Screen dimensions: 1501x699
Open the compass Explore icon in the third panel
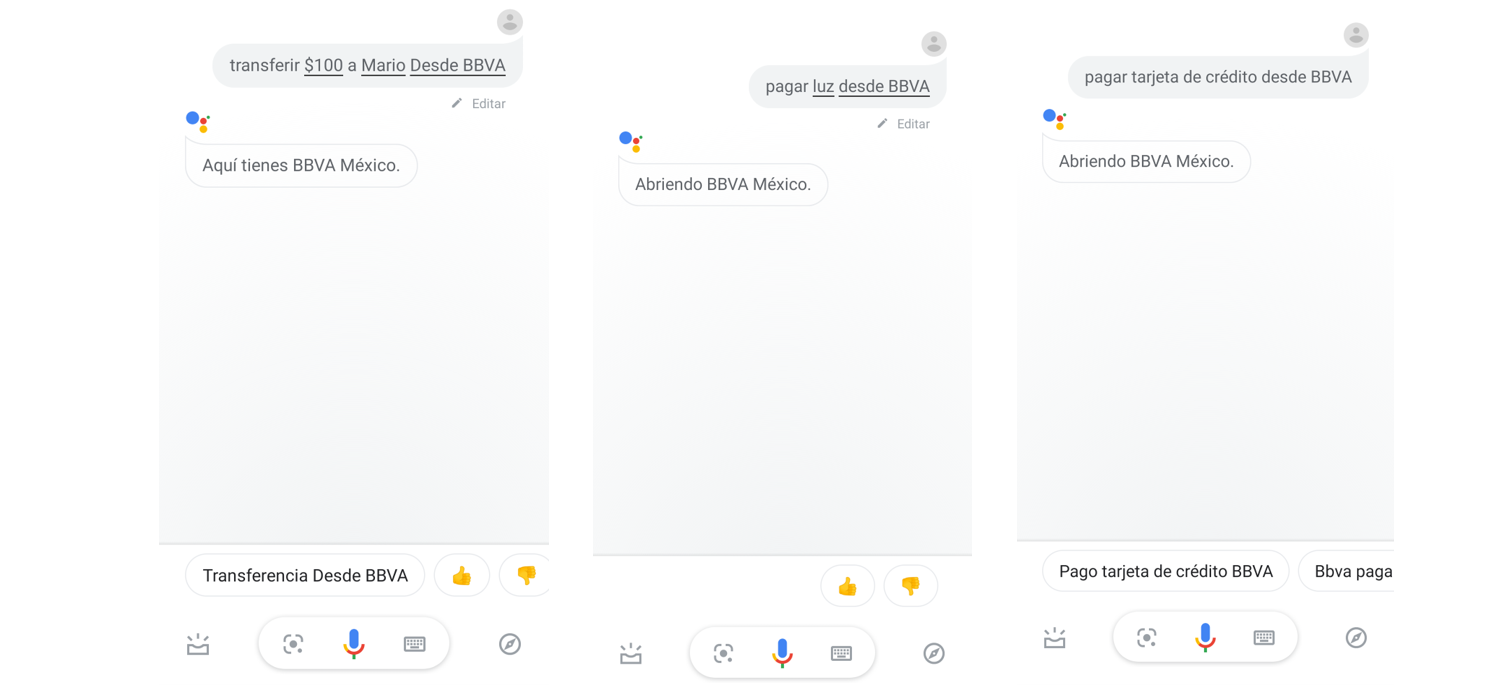click(1356, 638)
